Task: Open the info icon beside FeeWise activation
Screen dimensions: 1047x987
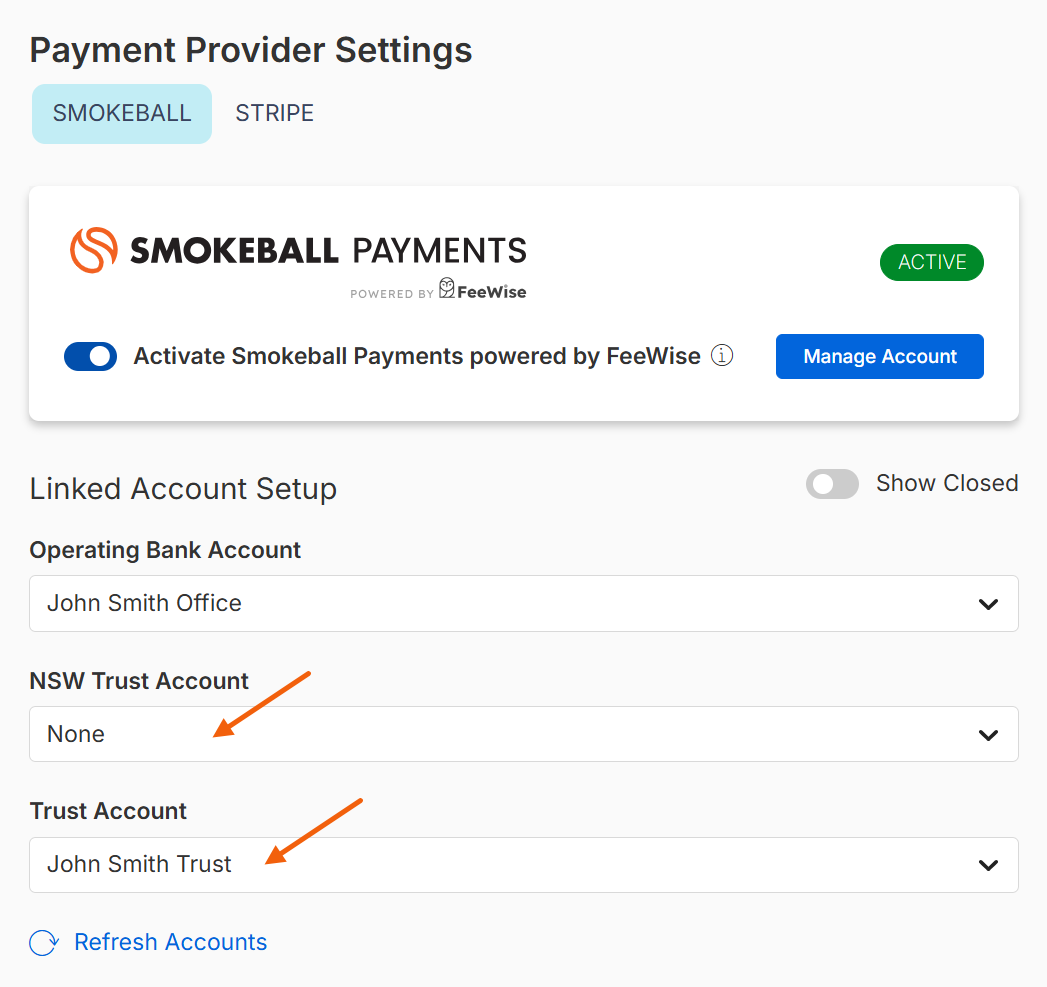Action: tap(722, 356)
